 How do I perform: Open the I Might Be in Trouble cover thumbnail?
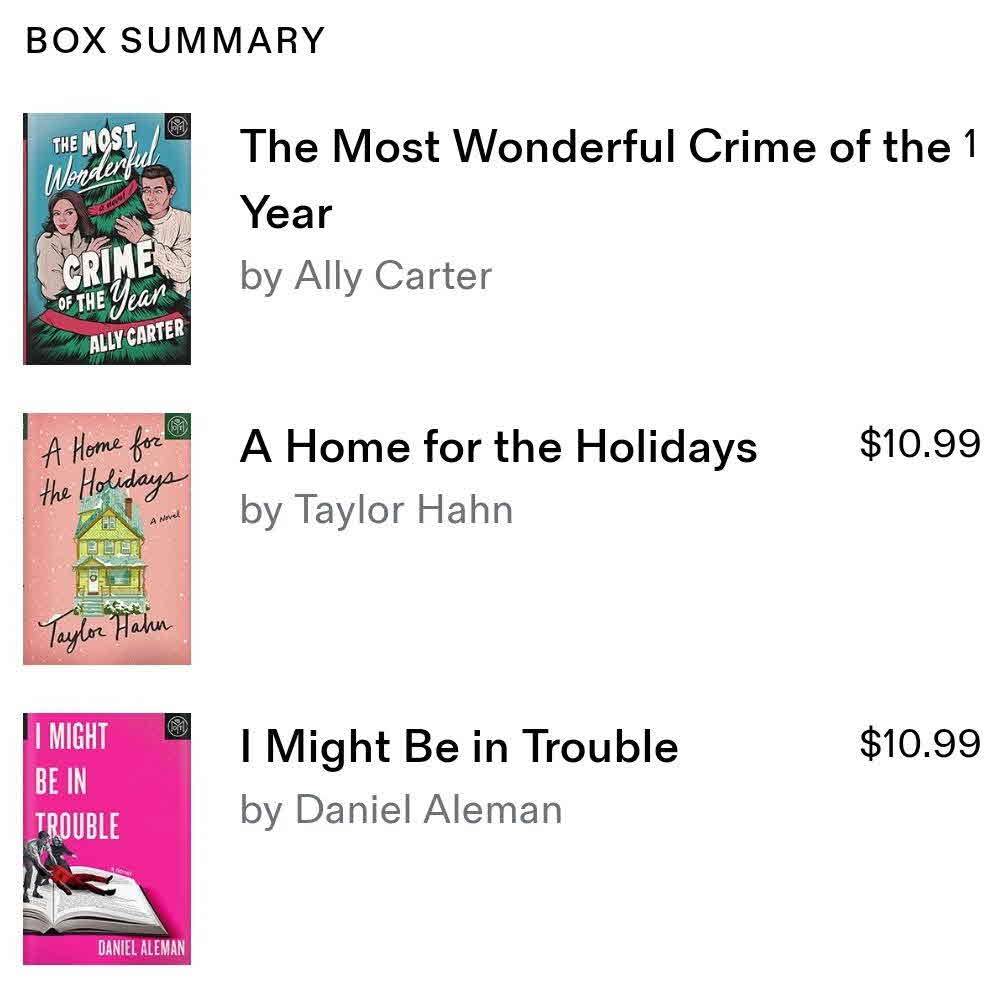(106, 839)
